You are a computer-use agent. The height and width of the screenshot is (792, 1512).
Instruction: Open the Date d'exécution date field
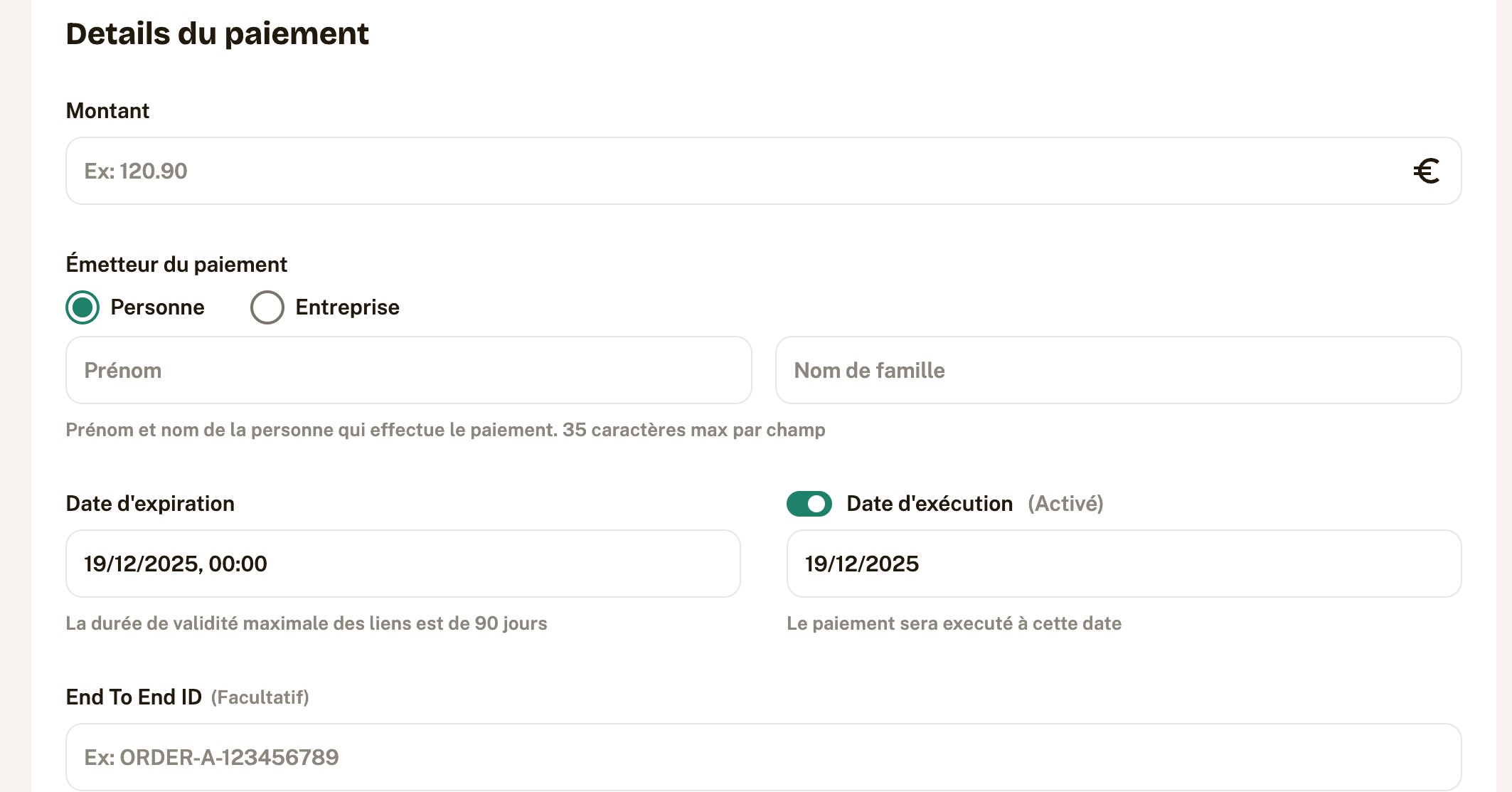(x=1124, y=564)
